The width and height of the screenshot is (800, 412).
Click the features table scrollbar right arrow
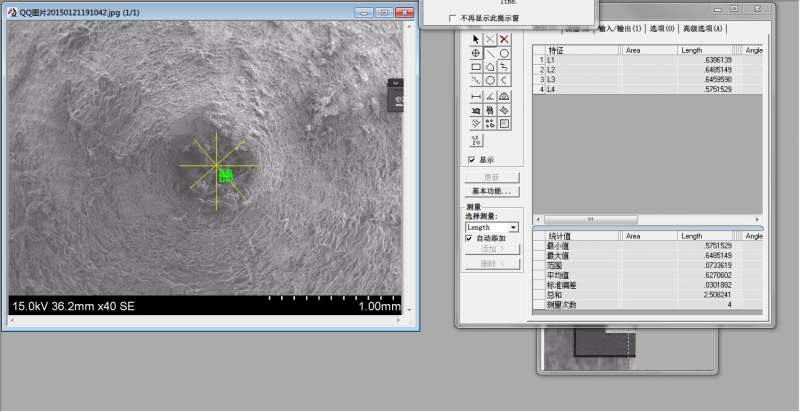tap(757, 220)
